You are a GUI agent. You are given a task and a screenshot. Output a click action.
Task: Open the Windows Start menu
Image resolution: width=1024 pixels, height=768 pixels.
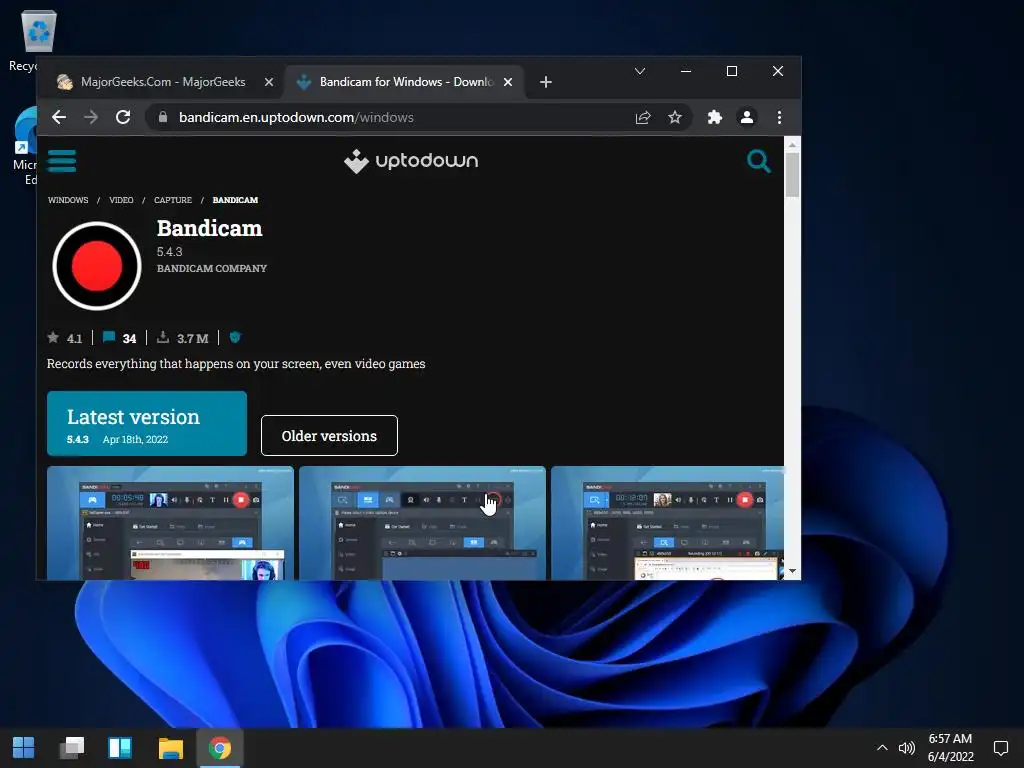(x=24, y=748)
